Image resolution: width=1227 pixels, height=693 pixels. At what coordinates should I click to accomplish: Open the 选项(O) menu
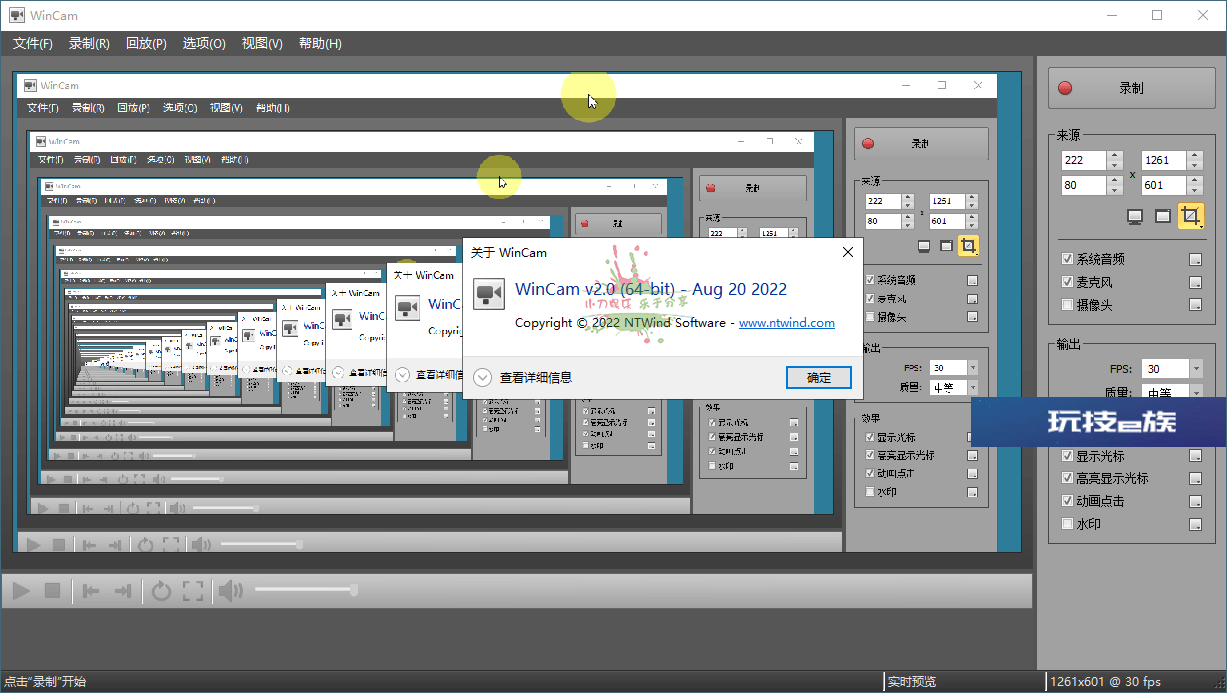pyautogui.click(x=204, y=44)
